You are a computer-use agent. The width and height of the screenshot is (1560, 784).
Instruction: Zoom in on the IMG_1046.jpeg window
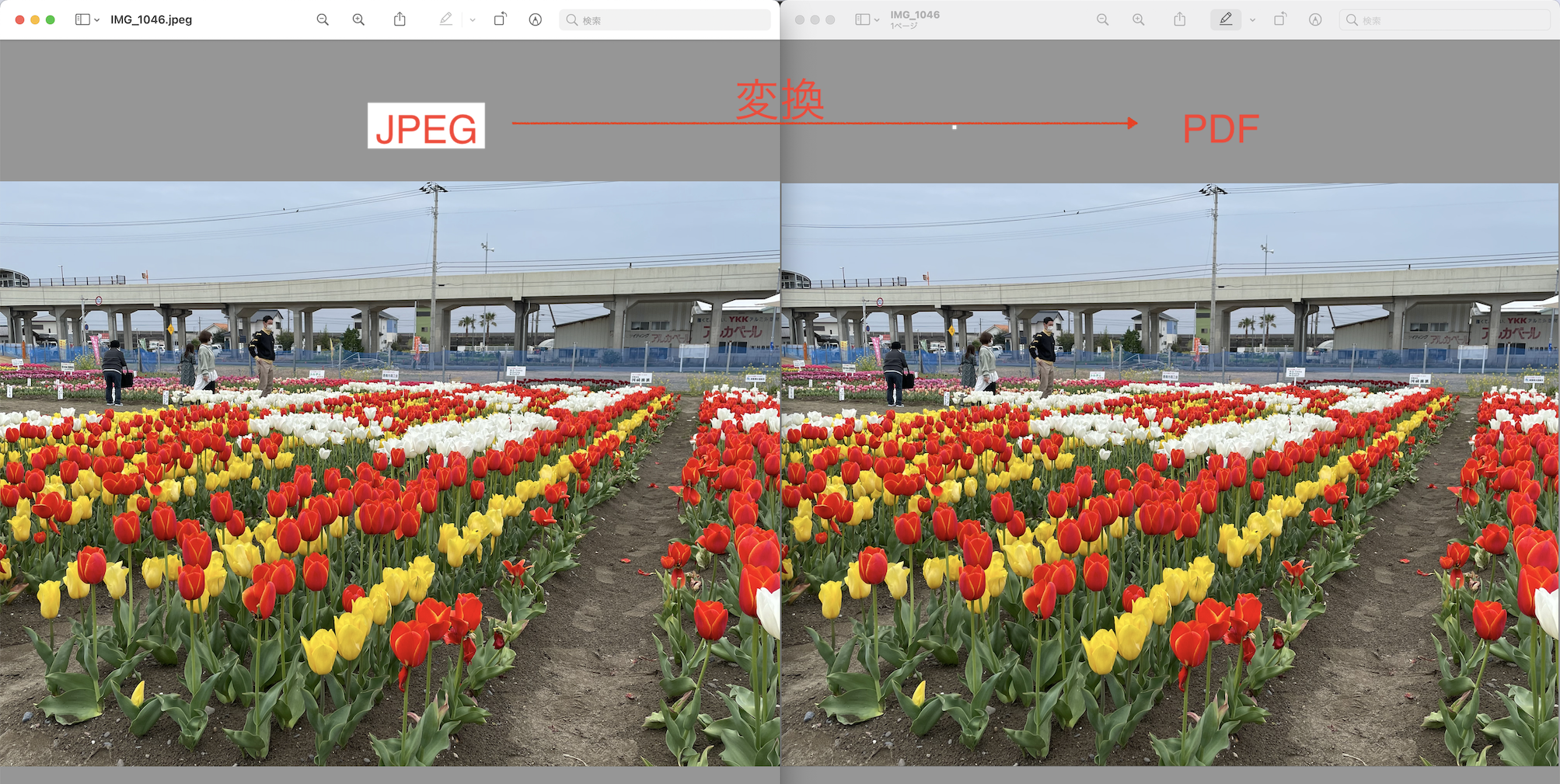coord(358,19)
